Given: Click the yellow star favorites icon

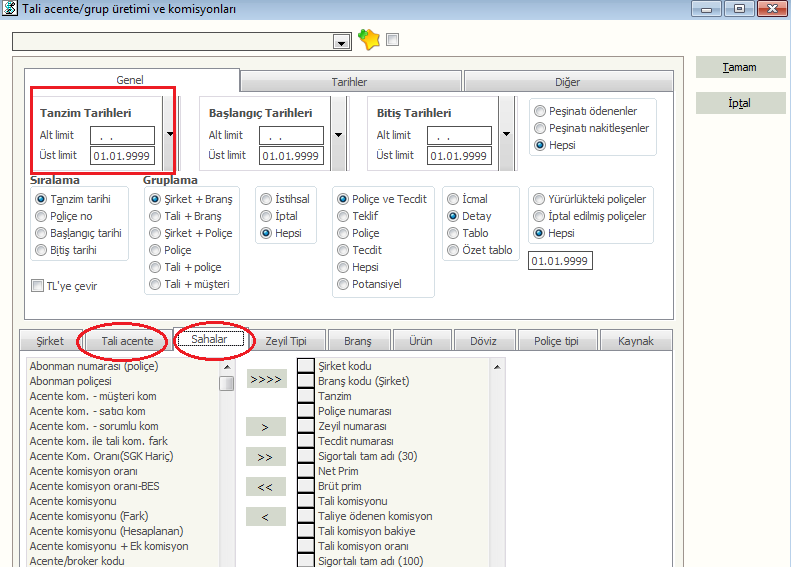Looking at the screenshot, I should coord(368,40).
